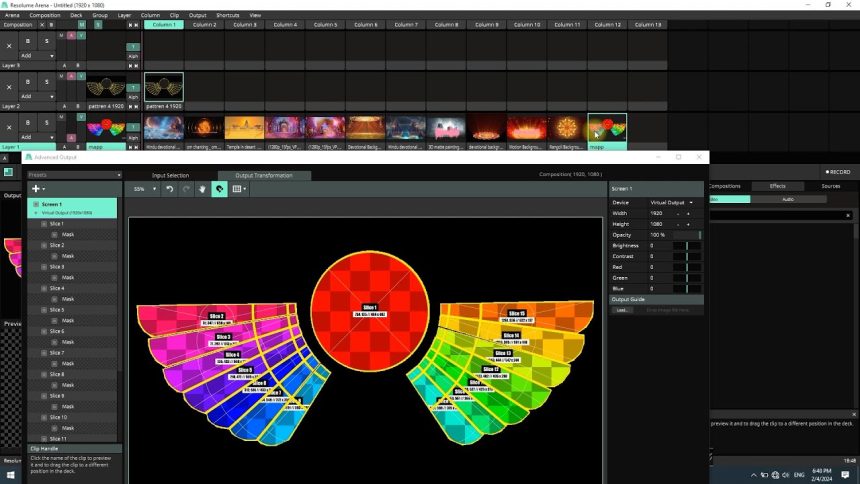
Task: Click the RECORD button
Action: click(838, 172)
